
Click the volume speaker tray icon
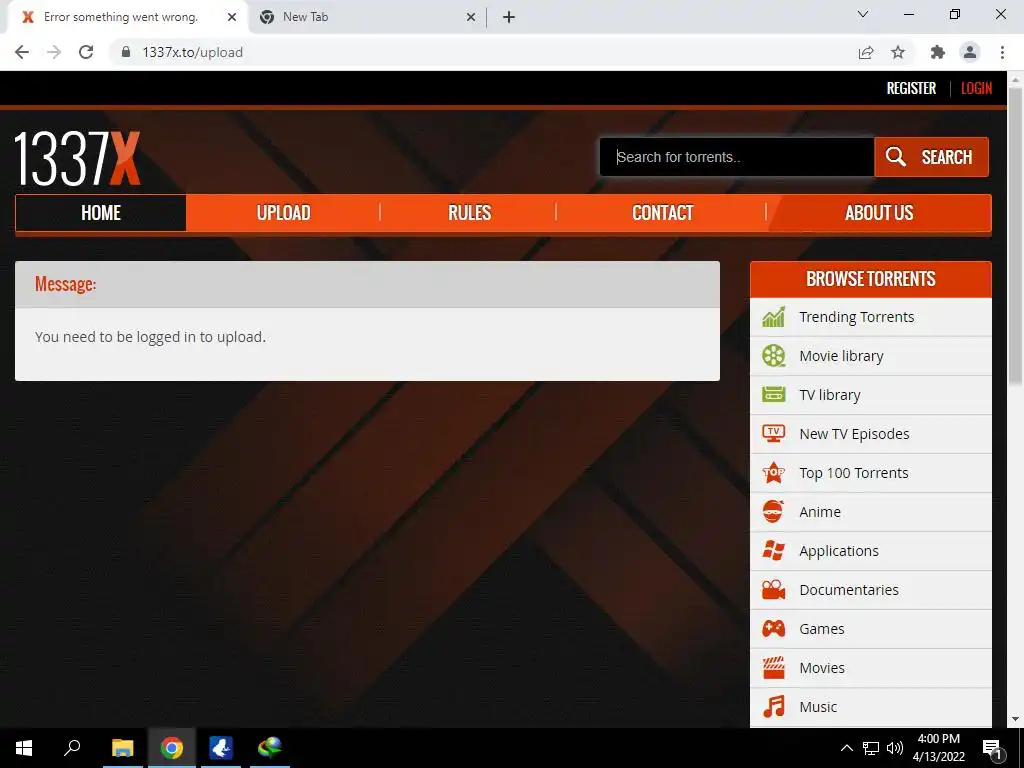point(895,748)
